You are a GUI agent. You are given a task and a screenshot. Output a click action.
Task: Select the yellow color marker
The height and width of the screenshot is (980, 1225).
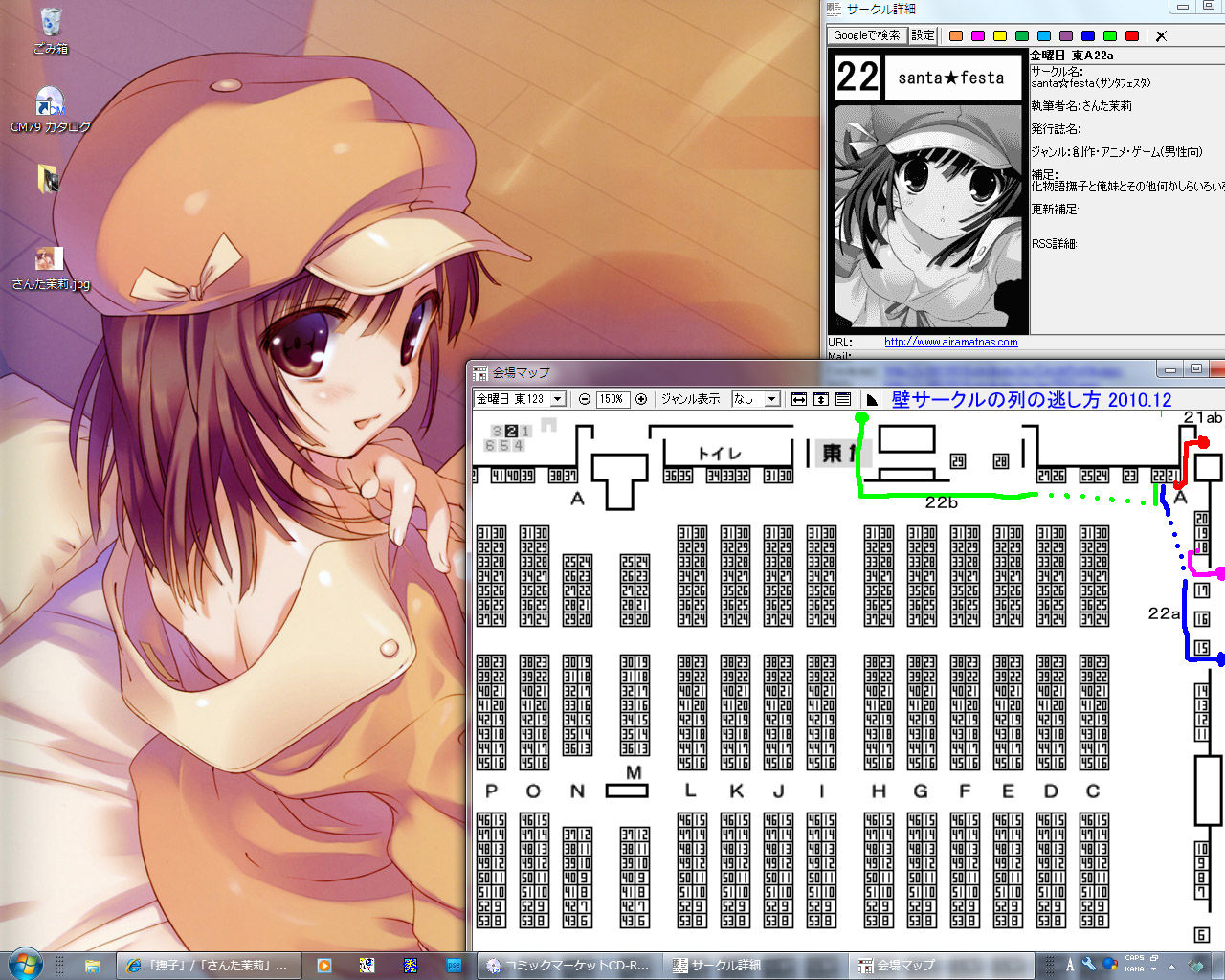(1000, 36)
